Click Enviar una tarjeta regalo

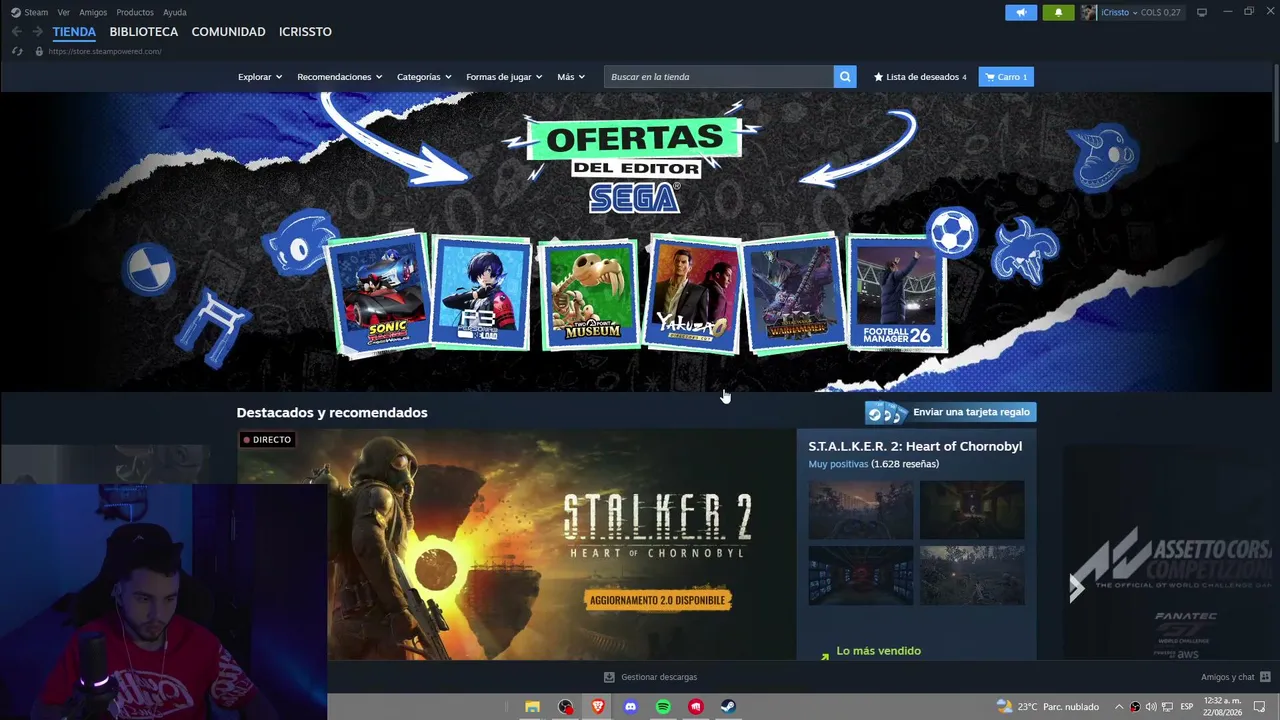(951, 412)
